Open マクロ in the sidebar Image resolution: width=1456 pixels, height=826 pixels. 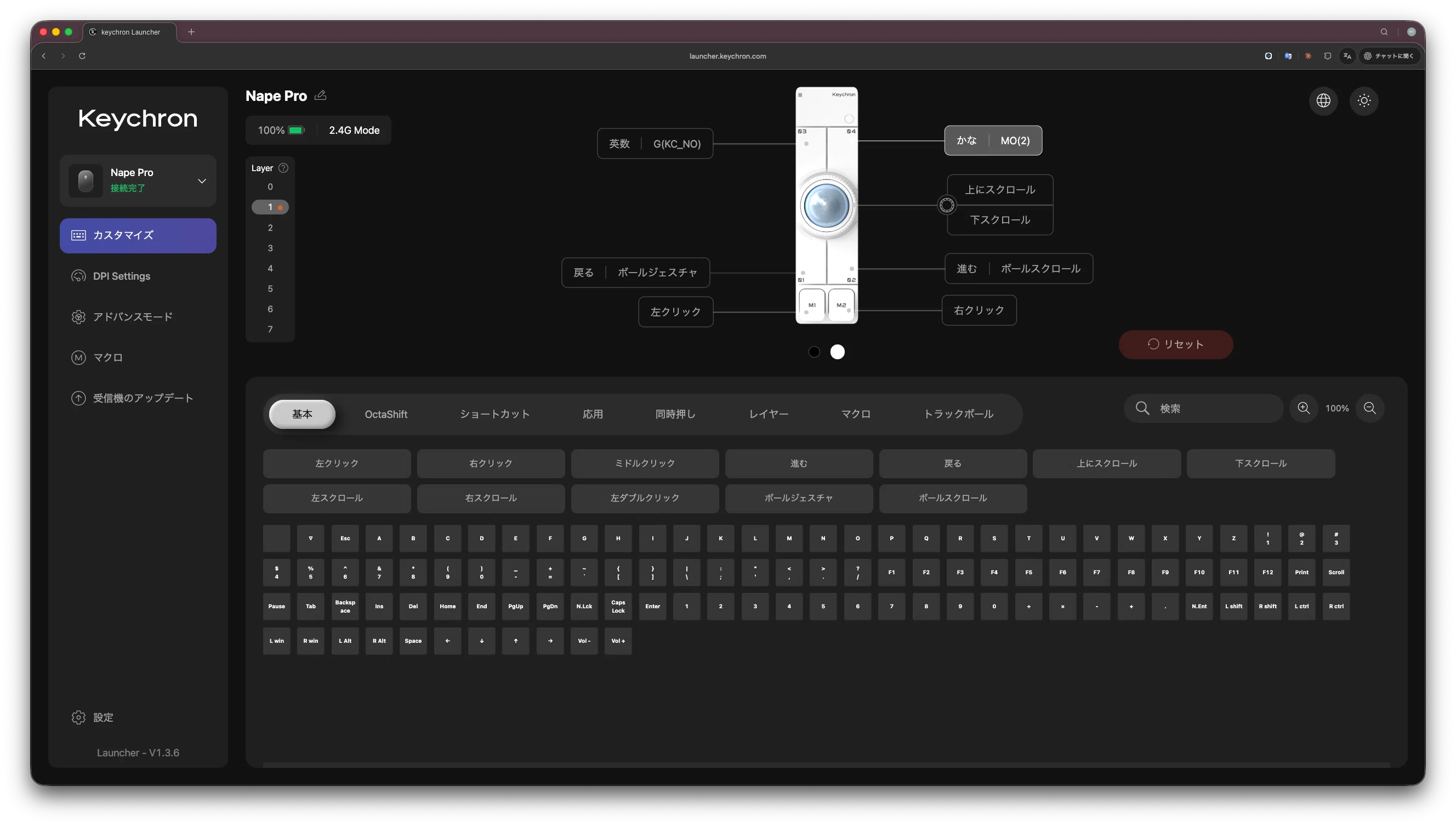(x=138, y=358)
